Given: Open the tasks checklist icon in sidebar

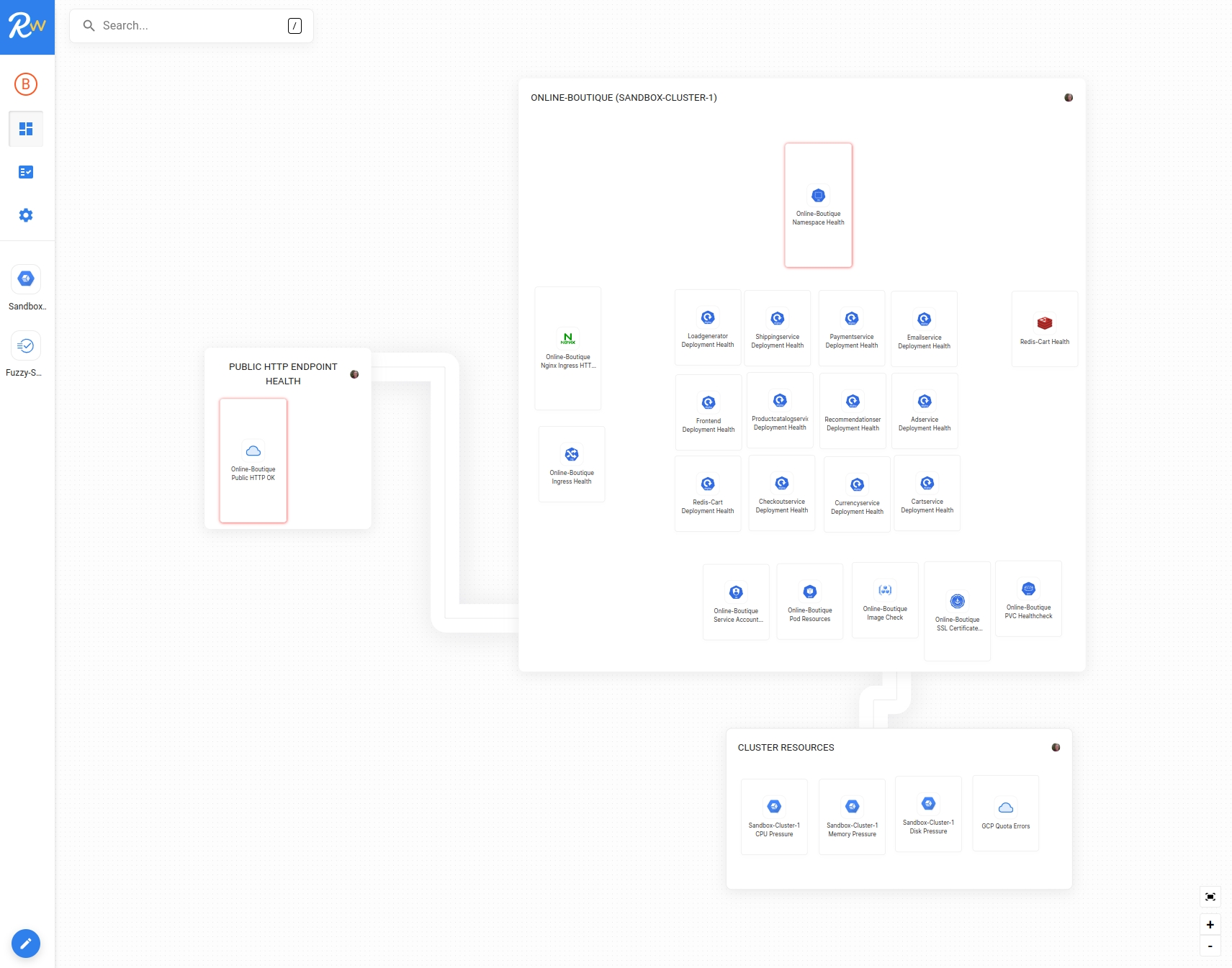Looking at the screenshot, I should pyautogui.click(x=26, y=172).
